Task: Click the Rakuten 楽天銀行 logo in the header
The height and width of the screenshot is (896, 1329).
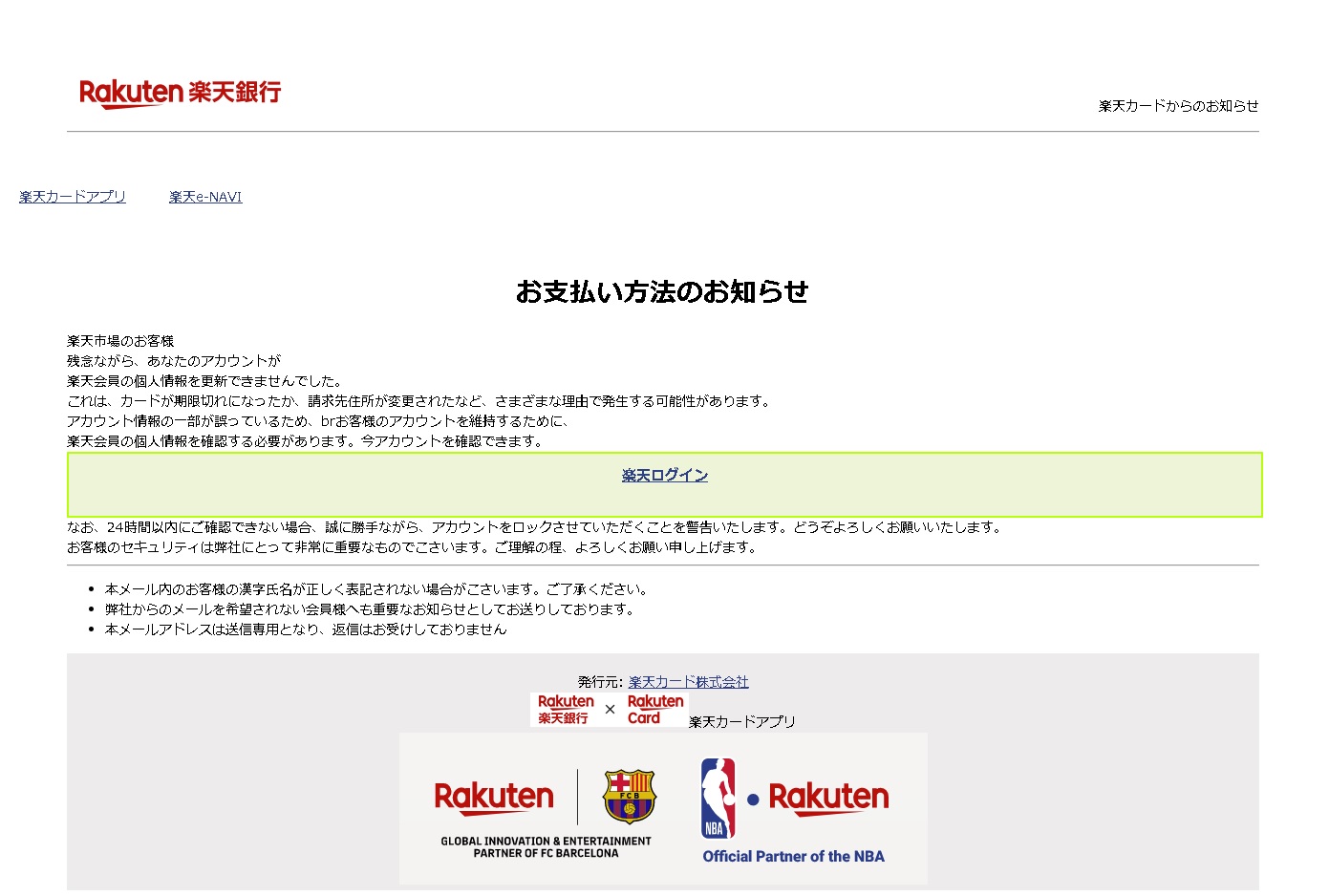Action: tap(181, 94)
